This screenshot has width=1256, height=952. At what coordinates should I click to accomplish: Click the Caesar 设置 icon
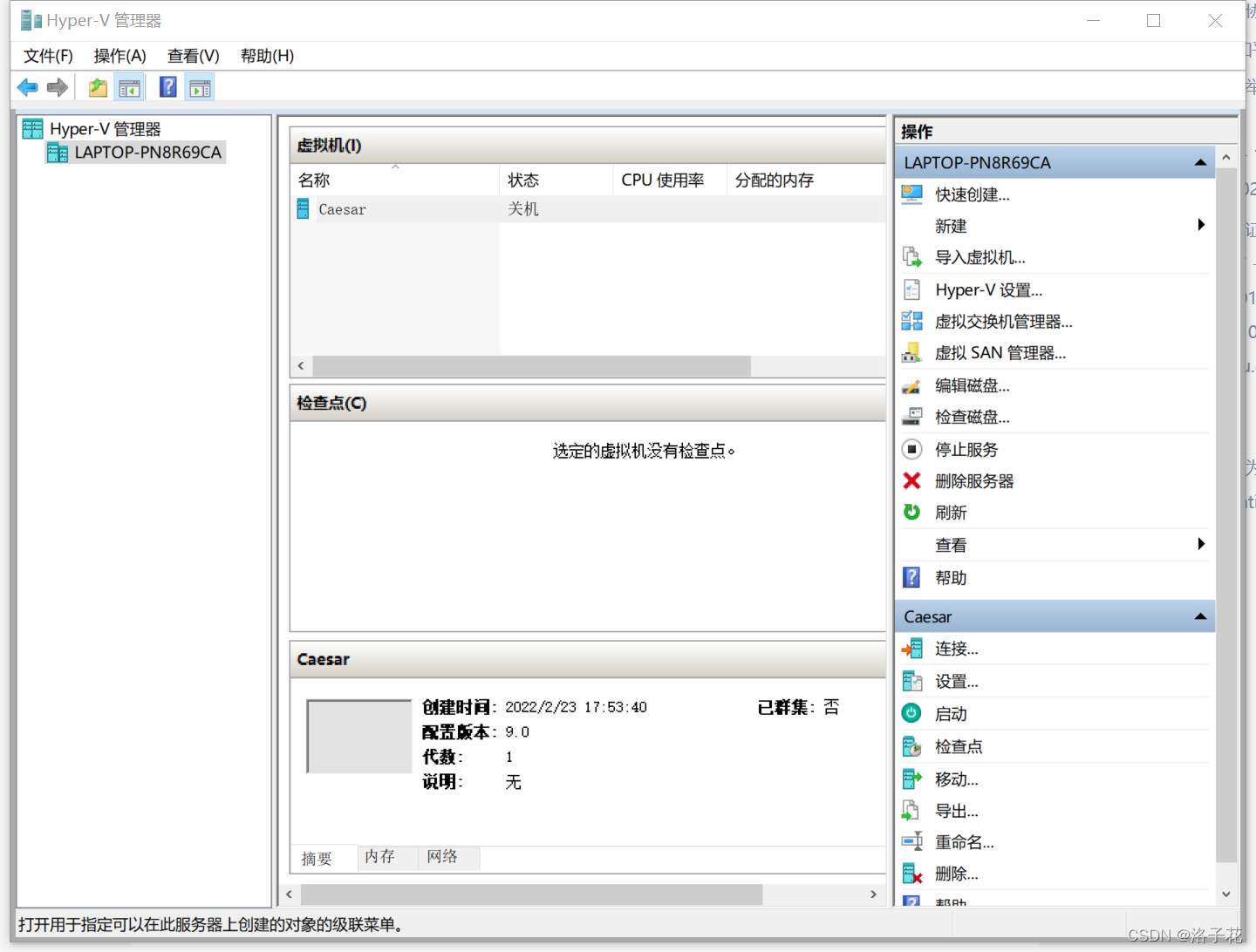[911, 681]
